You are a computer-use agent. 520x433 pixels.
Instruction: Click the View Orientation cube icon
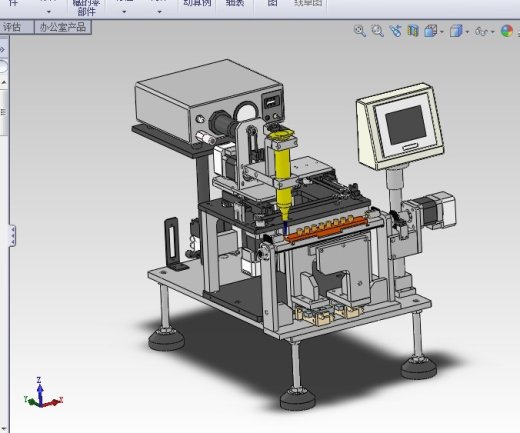(x=430, y=31)
